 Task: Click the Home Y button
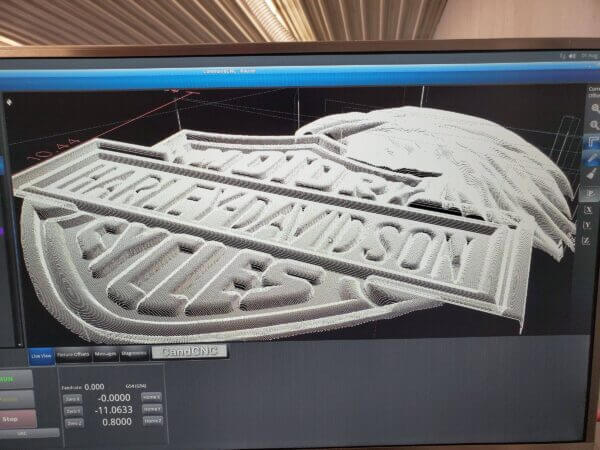tap(152, 409)
